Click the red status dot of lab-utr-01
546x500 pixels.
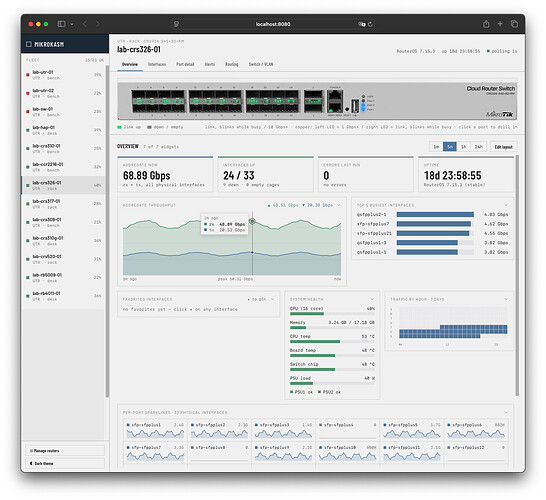coord(28,75)
